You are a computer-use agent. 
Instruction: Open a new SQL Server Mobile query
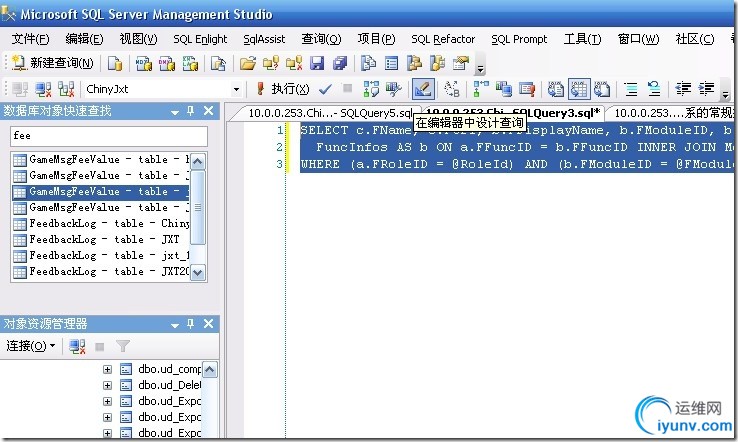point(217,63)
